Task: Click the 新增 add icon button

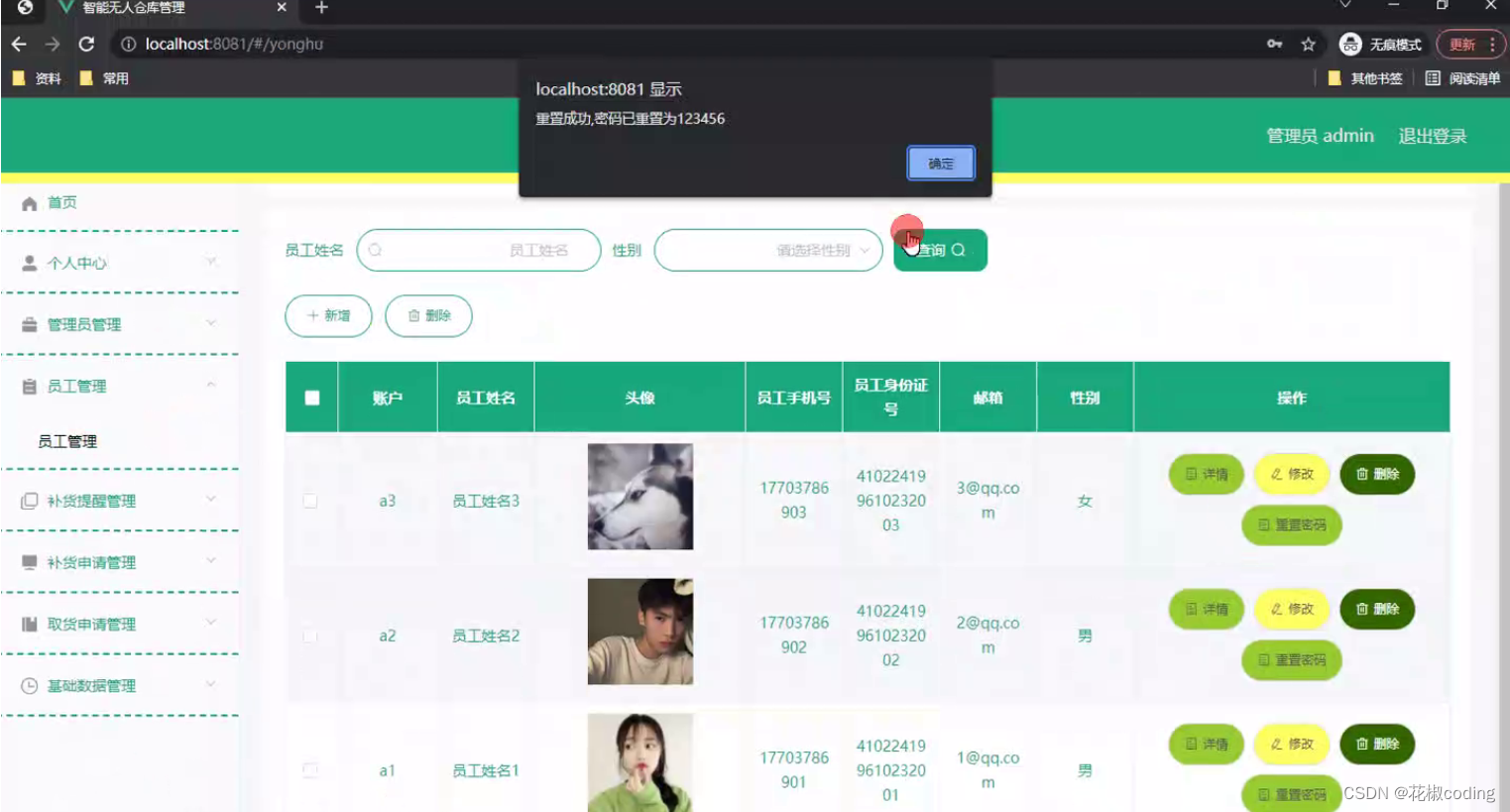Action: click(x=328, y=315)
